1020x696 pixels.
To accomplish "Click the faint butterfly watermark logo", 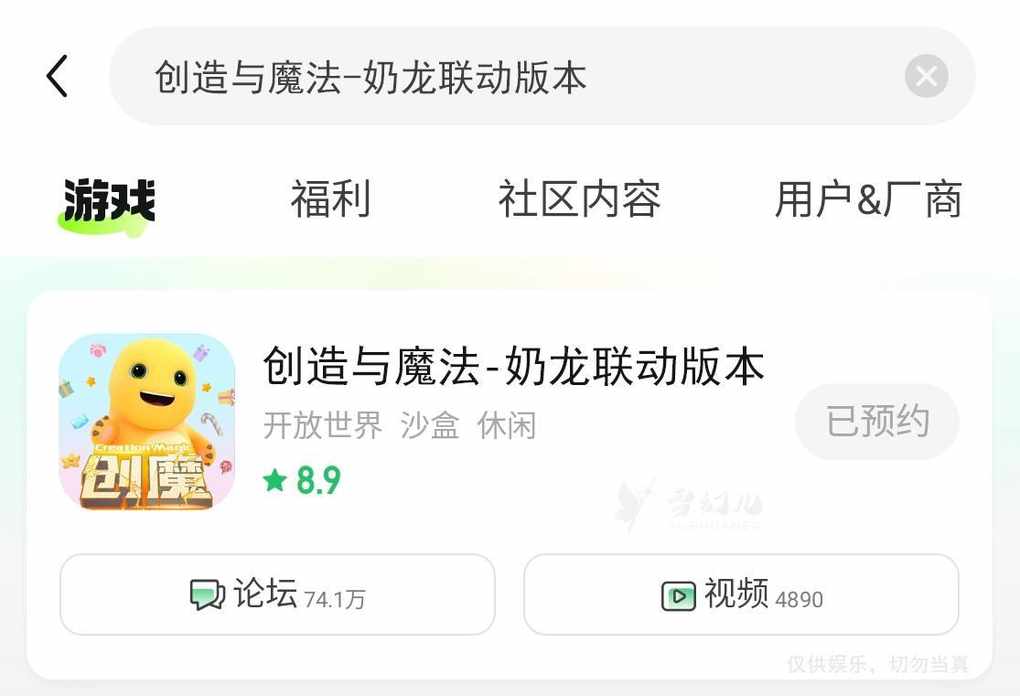I will 634,504.
